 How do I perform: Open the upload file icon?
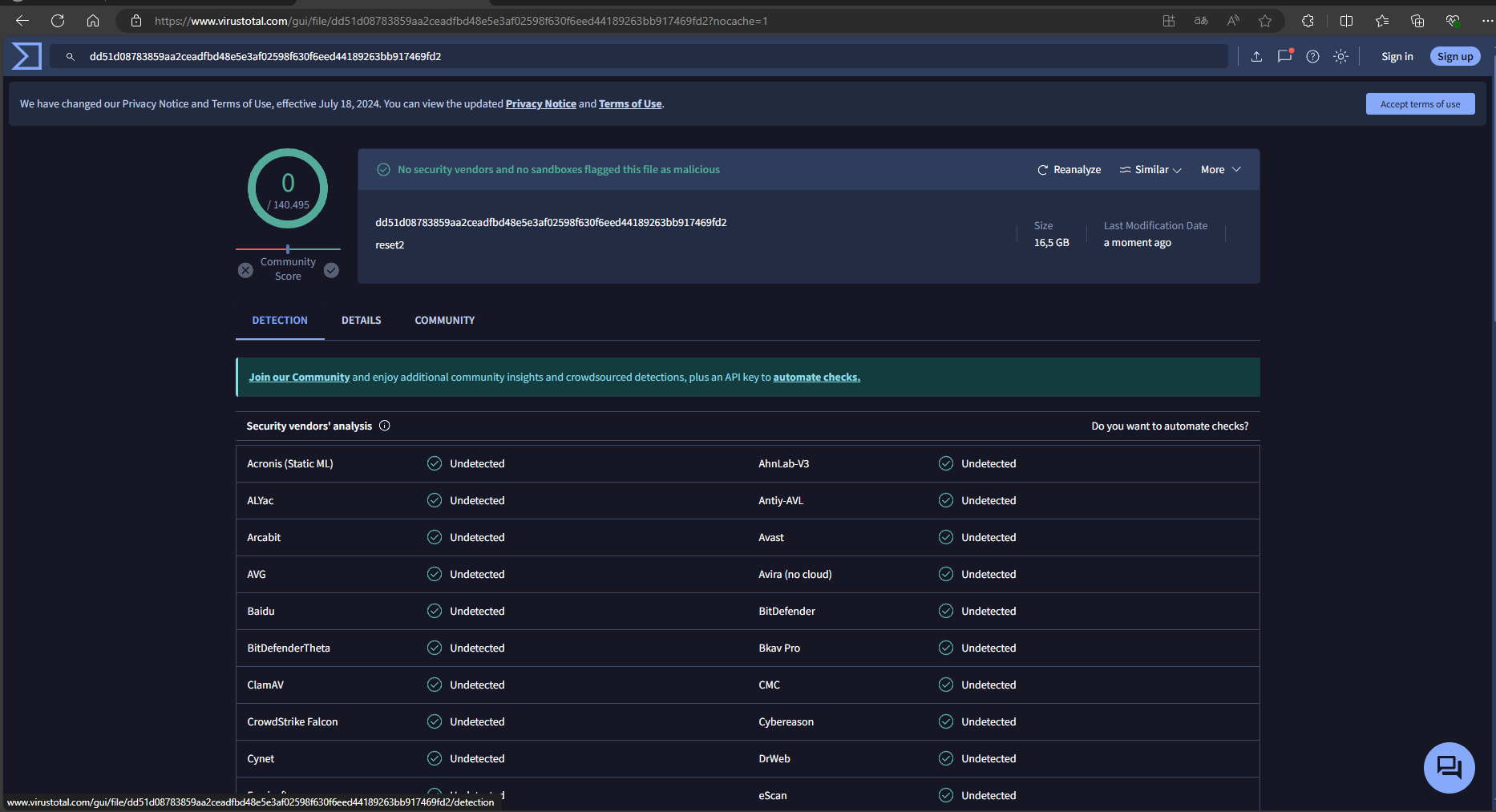click(1256, 56)
